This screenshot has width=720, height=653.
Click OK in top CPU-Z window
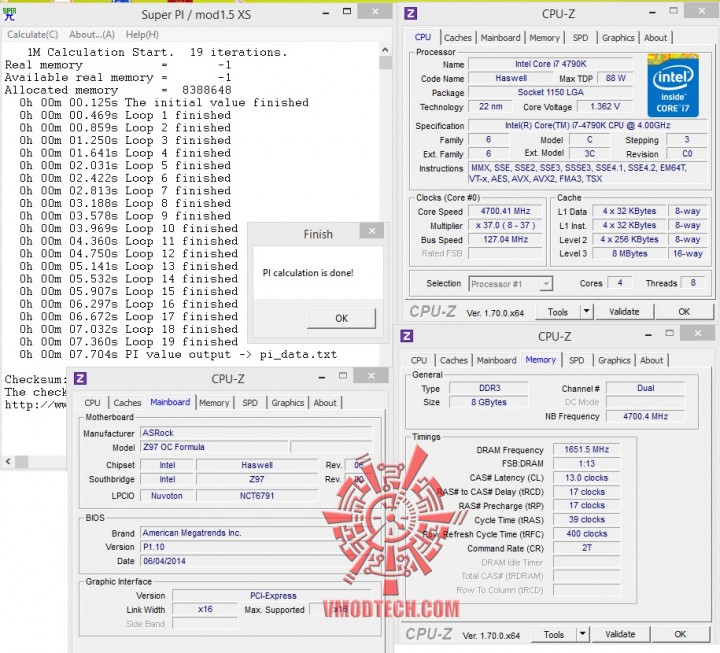pyautogui.click(x=684, y=312)
